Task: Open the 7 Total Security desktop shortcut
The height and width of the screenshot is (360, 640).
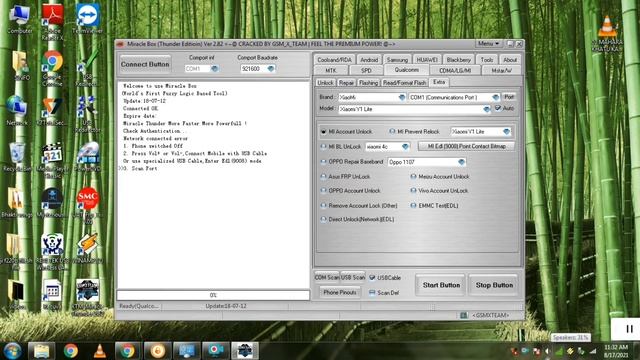Action: click(x=52, y=111)
